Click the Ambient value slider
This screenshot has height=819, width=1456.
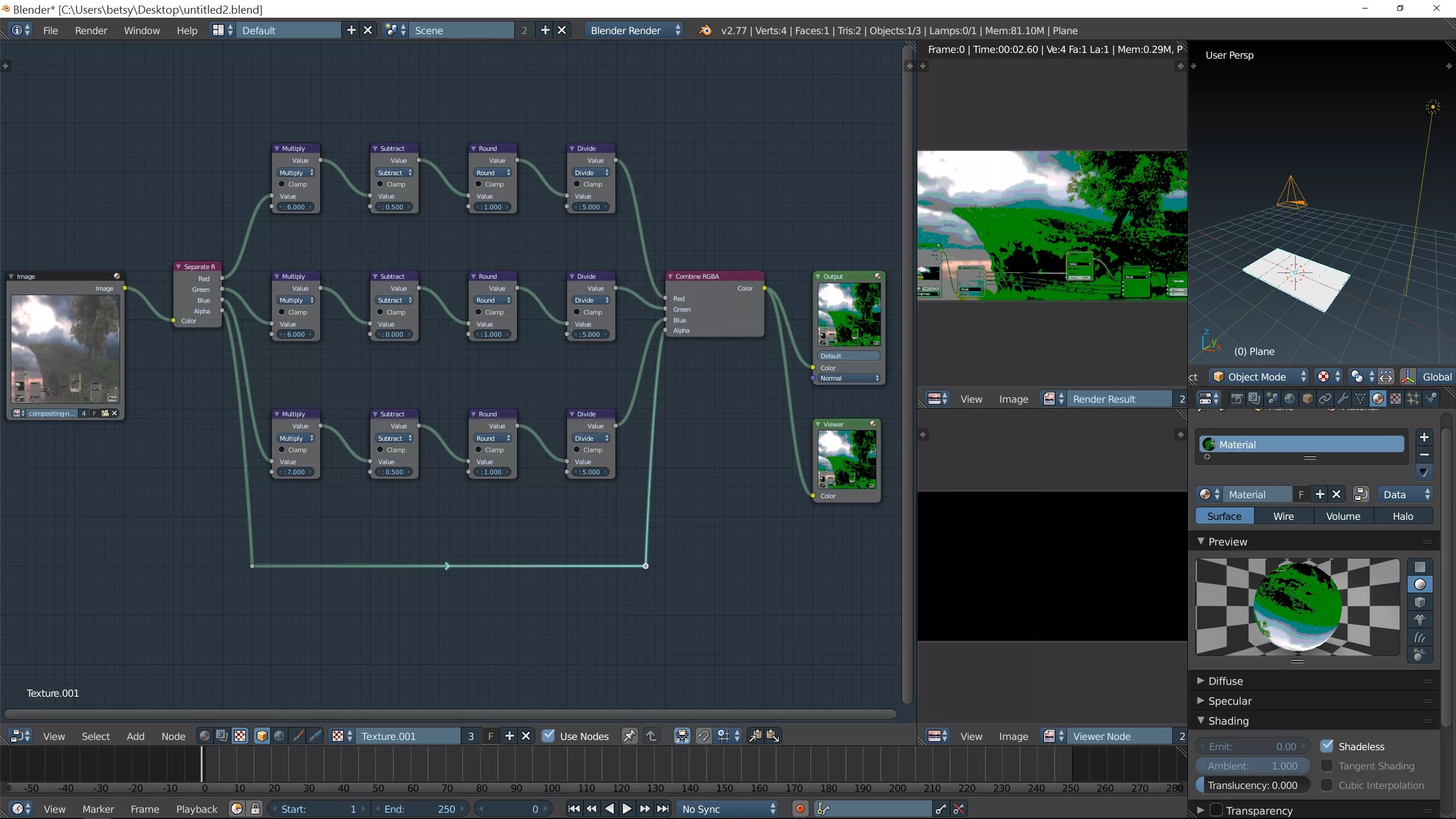point(1252,766)
